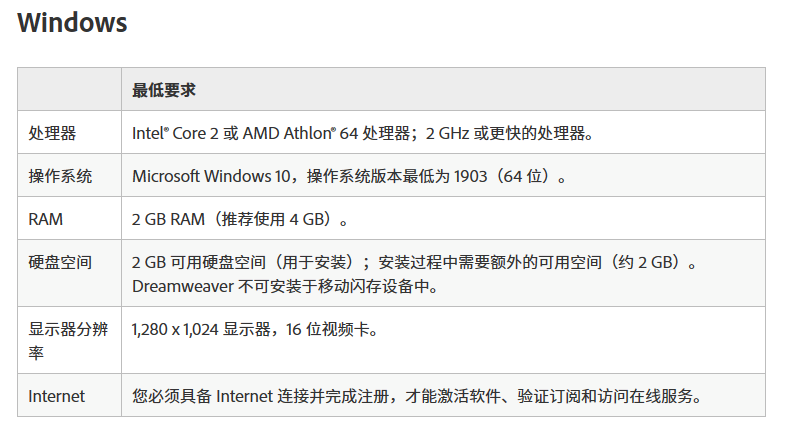Click the Windows heading

pyautogui.click(x=72, y=23)
